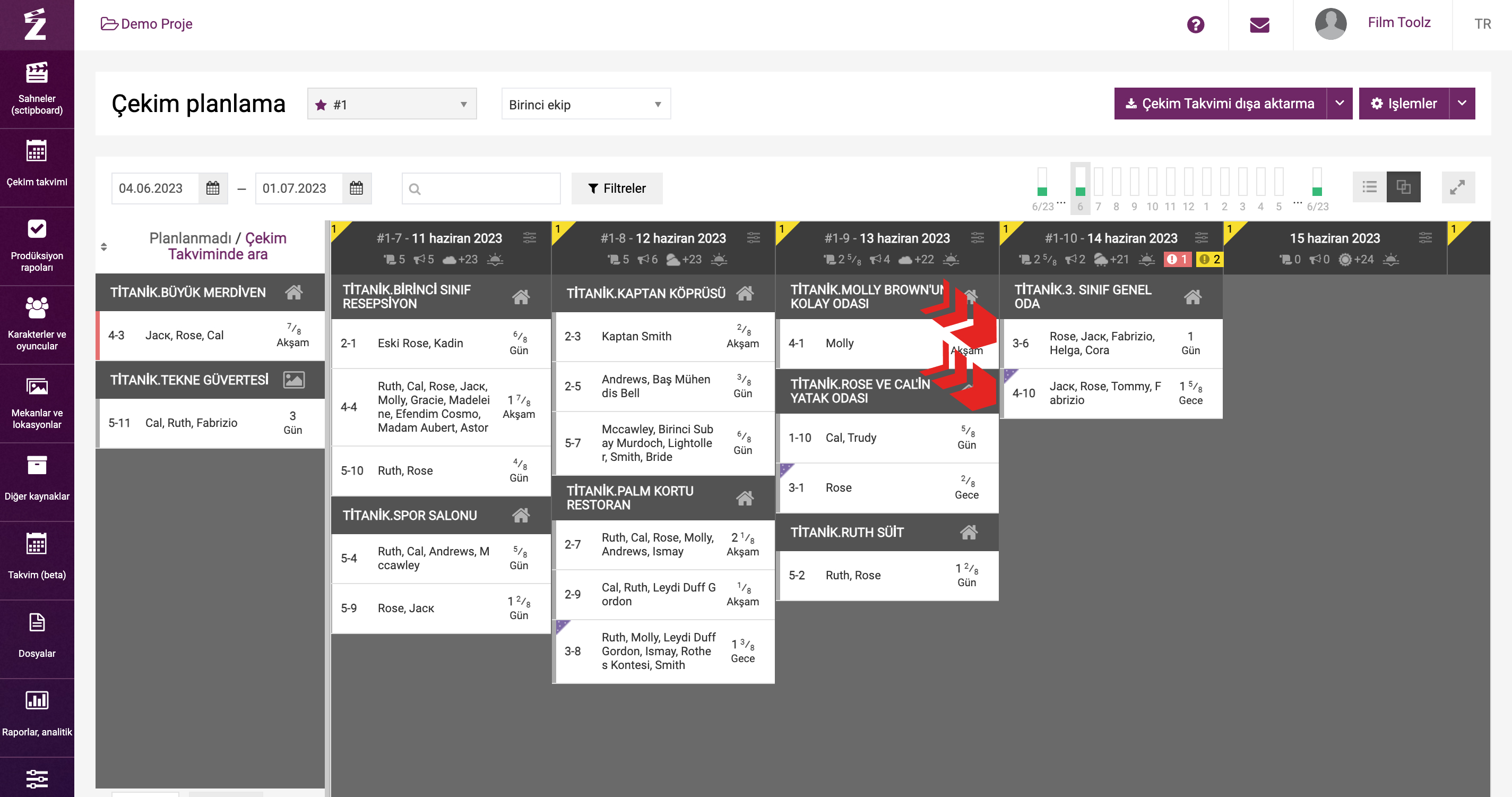
Task: Open day options for 11 haziran 2023
Action: tap(530, 238)
